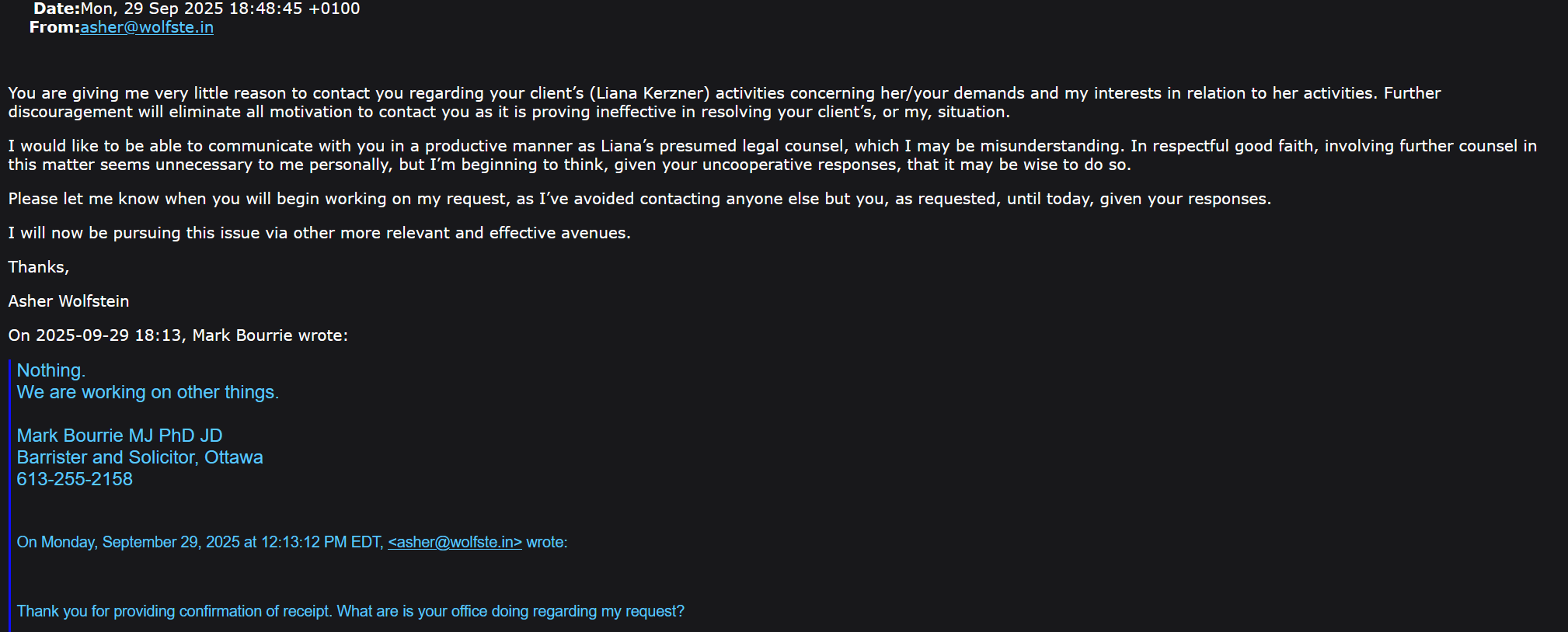Click the 'Mark Bourrie MJ PhD JD' signature line

[x=120, y=436]
